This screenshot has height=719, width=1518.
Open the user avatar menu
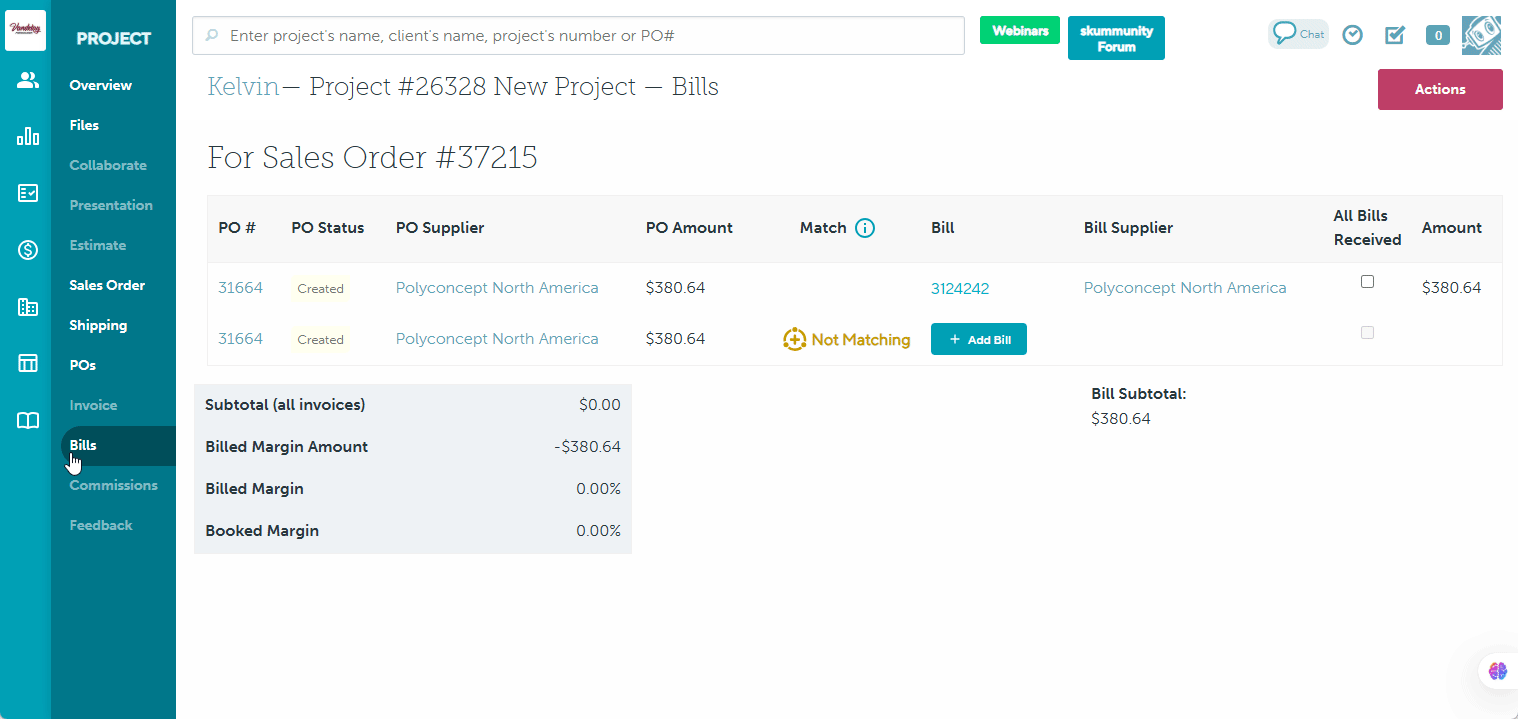click(1481, 35)
